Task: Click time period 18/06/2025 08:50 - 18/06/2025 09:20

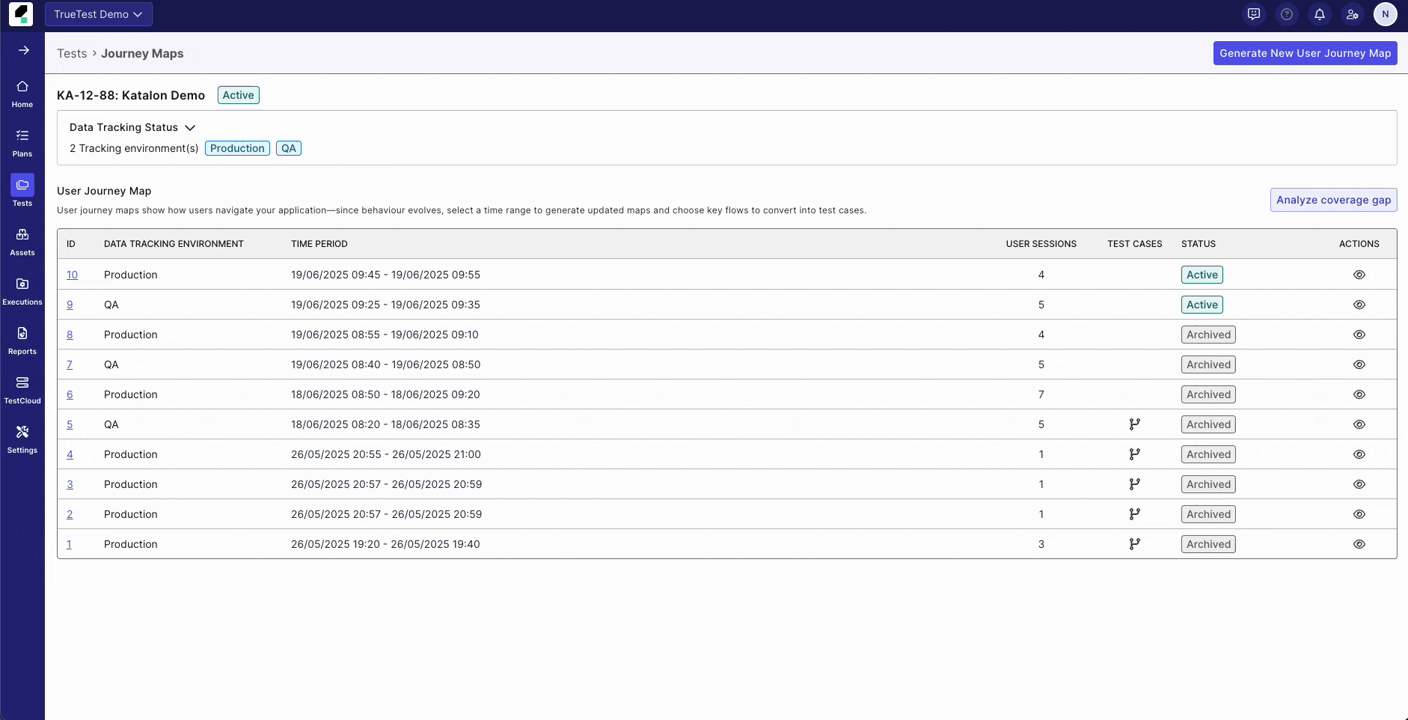Action: click(x=385, y=394)
